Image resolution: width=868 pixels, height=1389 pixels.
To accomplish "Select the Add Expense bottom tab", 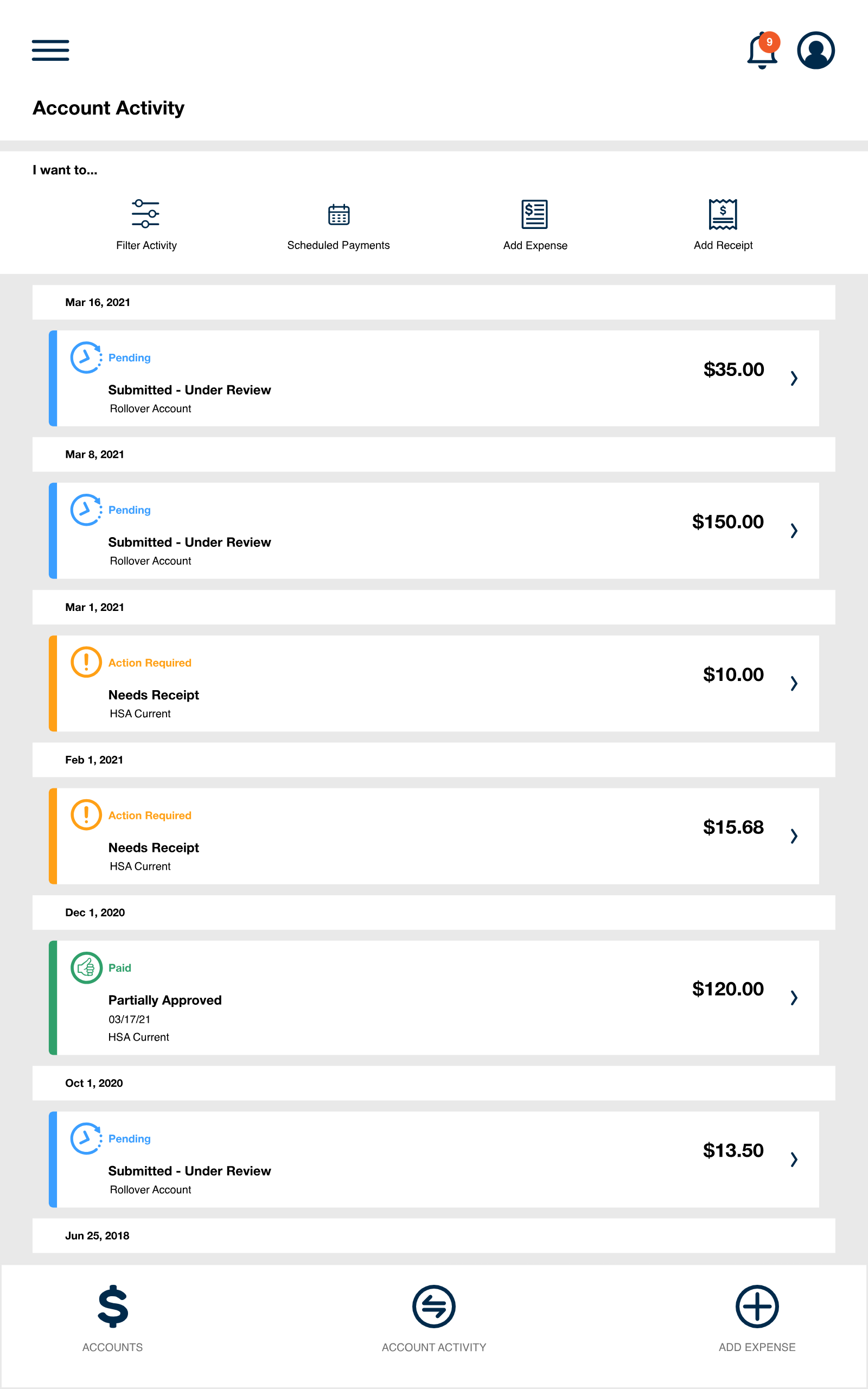I will click(757, 1307).
